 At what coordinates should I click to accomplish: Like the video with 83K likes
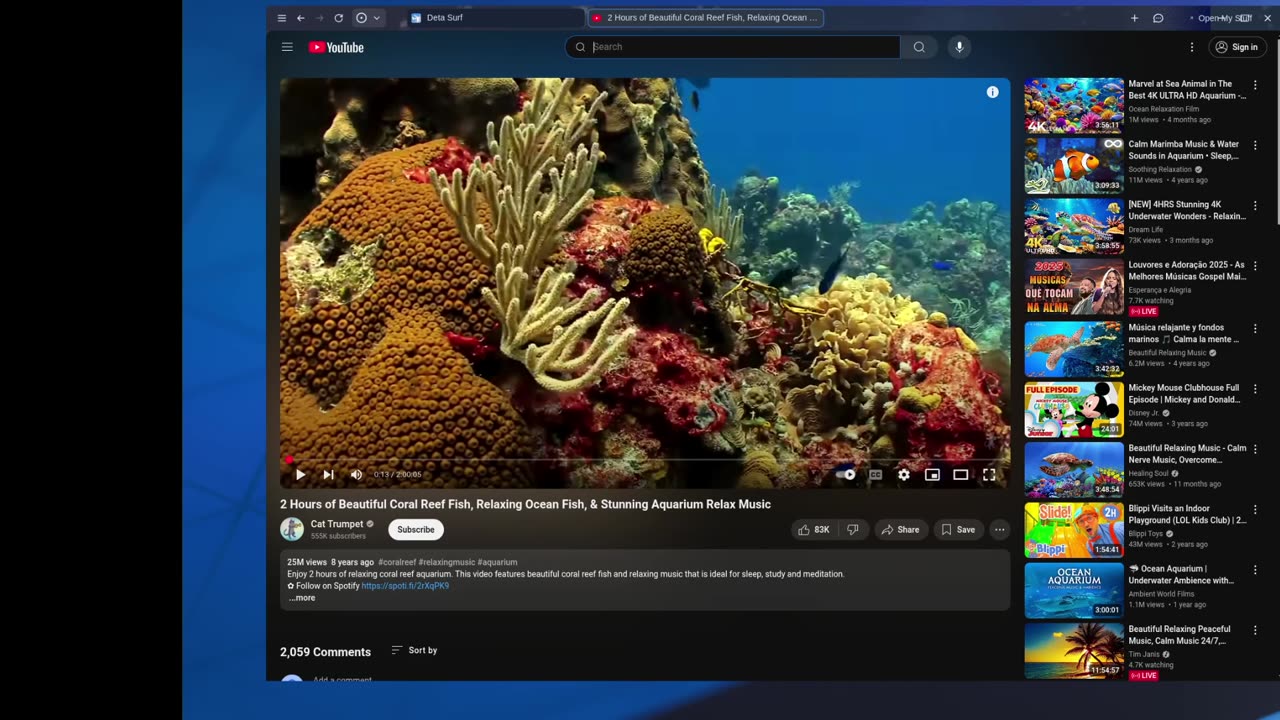(814, 530)
